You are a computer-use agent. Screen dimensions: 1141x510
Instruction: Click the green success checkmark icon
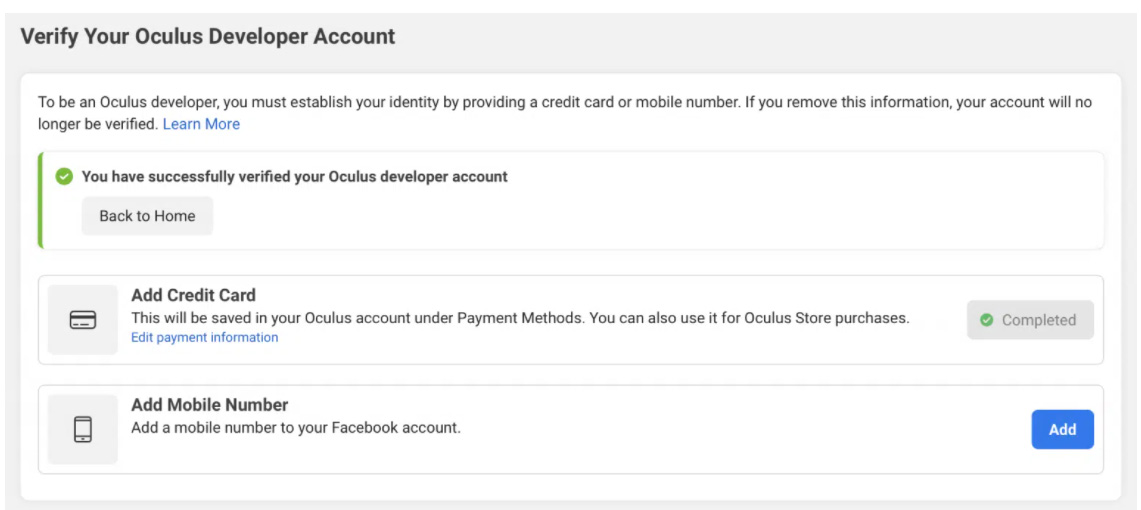coord(64,177)
